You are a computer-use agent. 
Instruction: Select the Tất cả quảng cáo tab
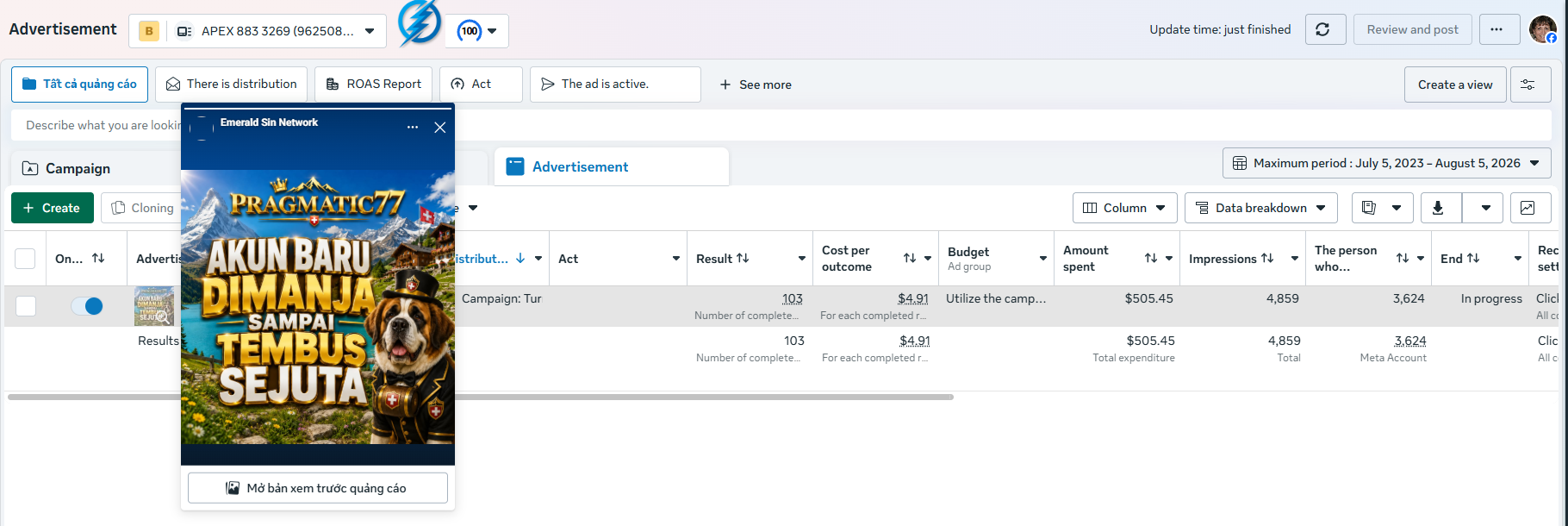click(x=79, y=85)
